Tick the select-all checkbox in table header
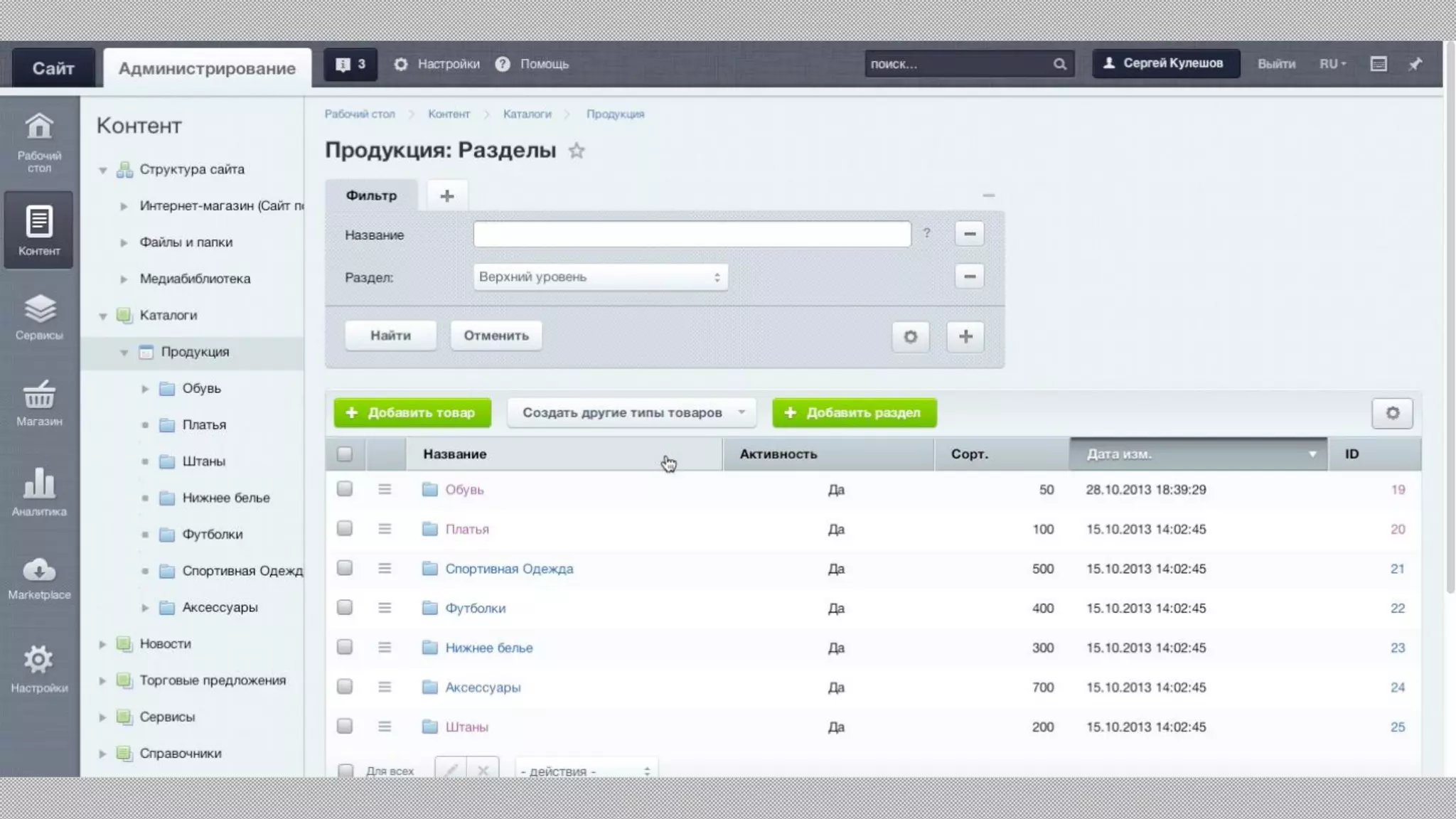This screenshot has height=819, width=1456. click(x=345, y=454)
